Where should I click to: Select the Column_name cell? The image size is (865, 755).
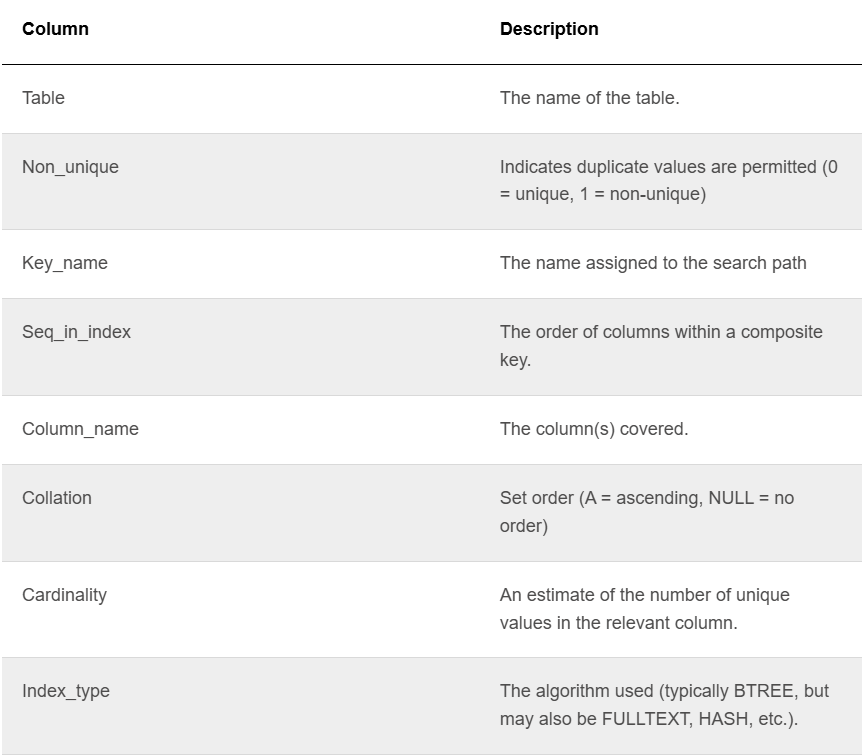(80, 429)
